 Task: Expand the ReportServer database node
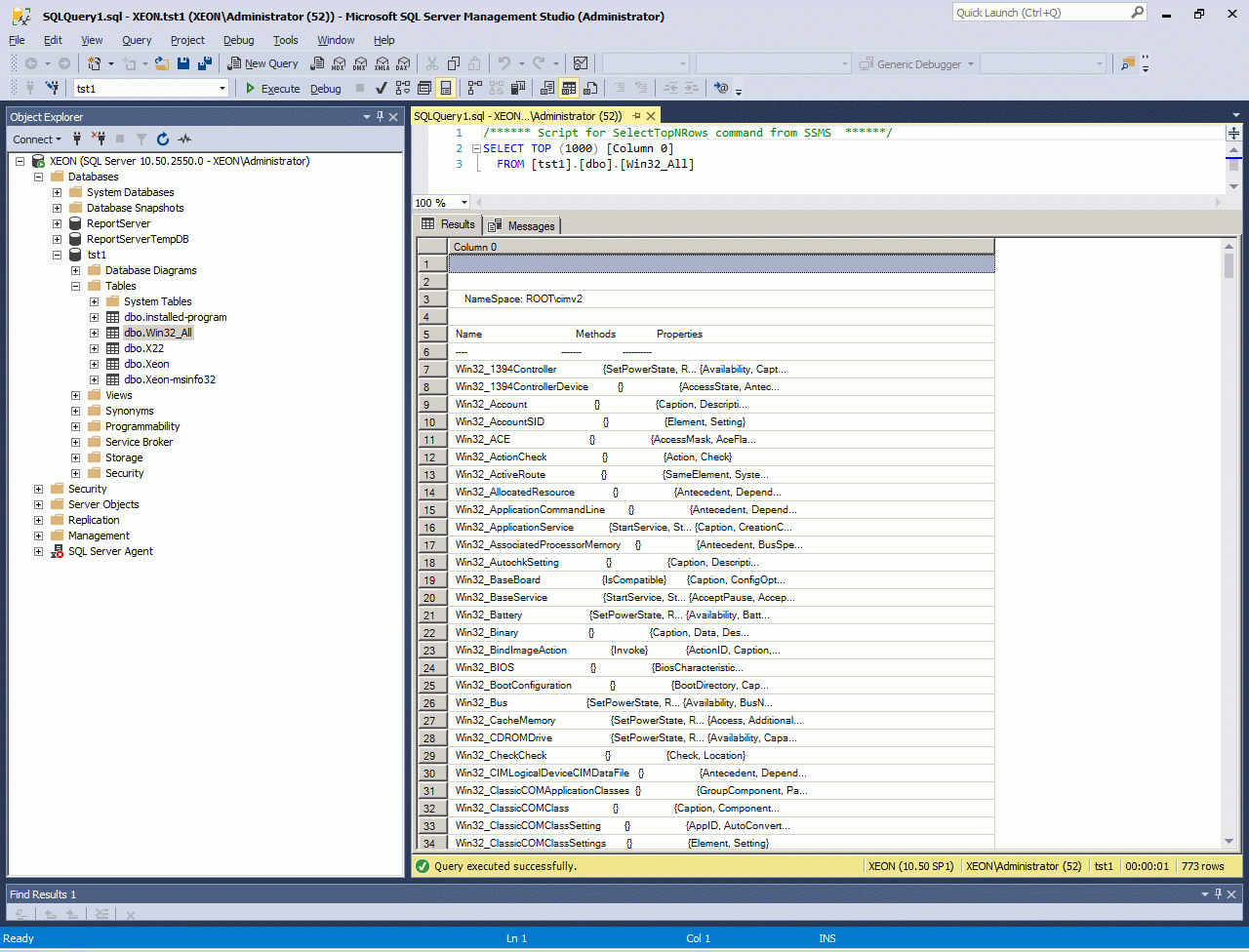(x=58, y=223)
